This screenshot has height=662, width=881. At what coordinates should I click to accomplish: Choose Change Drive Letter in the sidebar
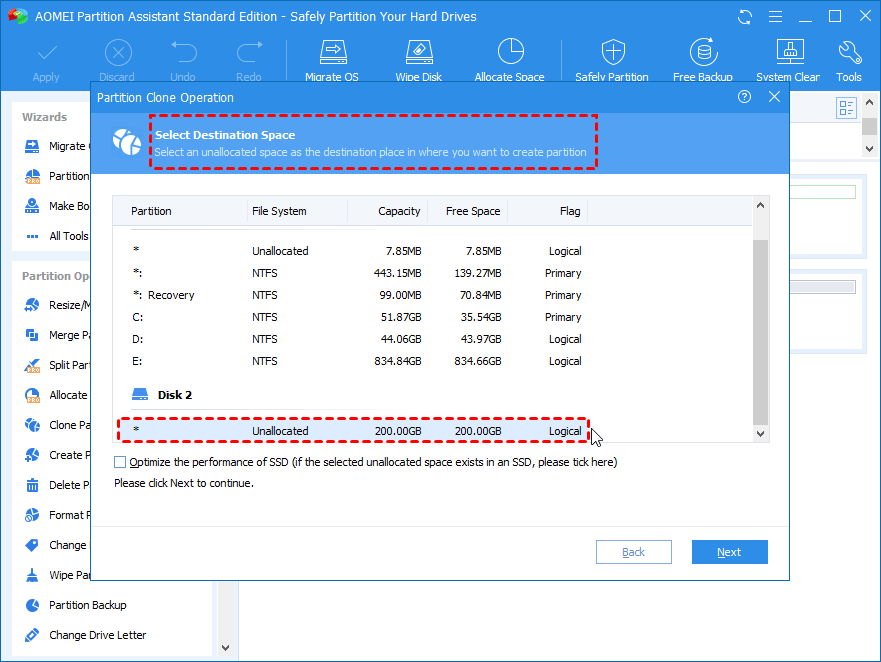tap(97, 635)
